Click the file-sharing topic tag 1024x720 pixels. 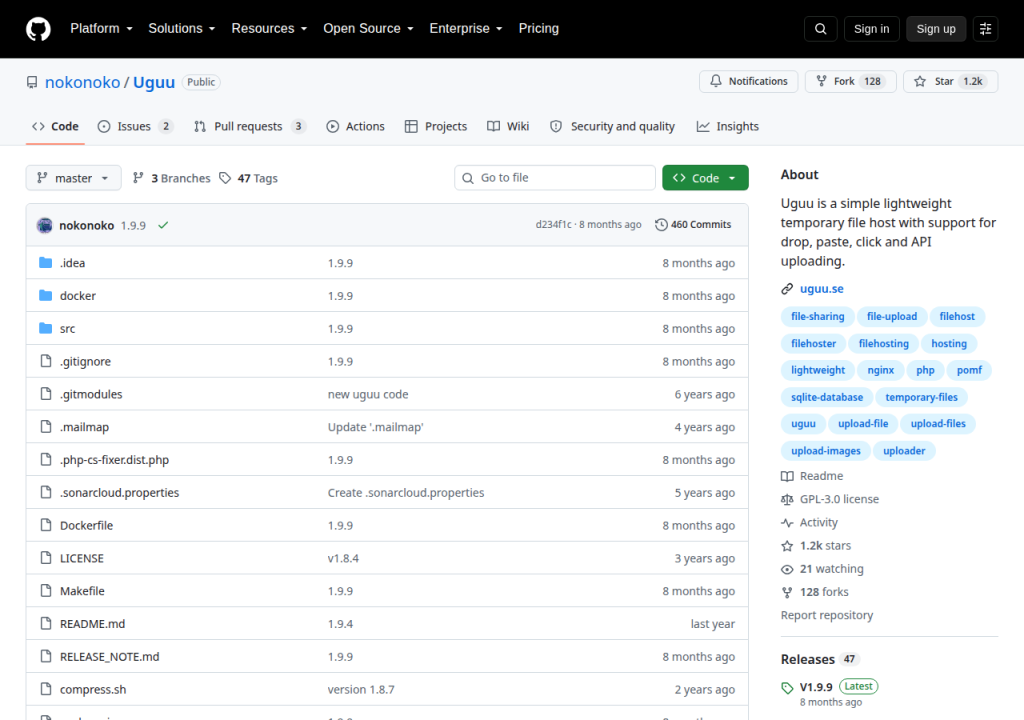coord(817,316)
